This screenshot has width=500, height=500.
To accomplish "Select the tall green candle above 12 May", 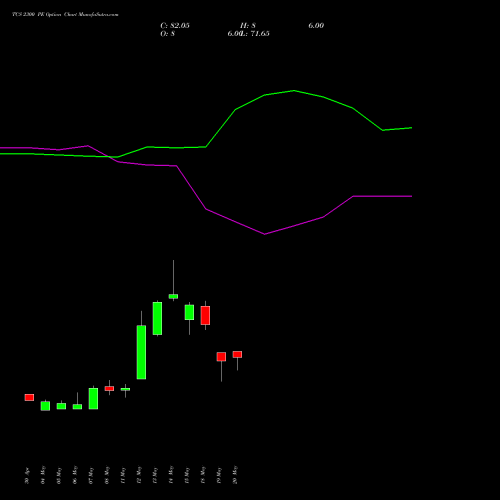I will (141, 352).
